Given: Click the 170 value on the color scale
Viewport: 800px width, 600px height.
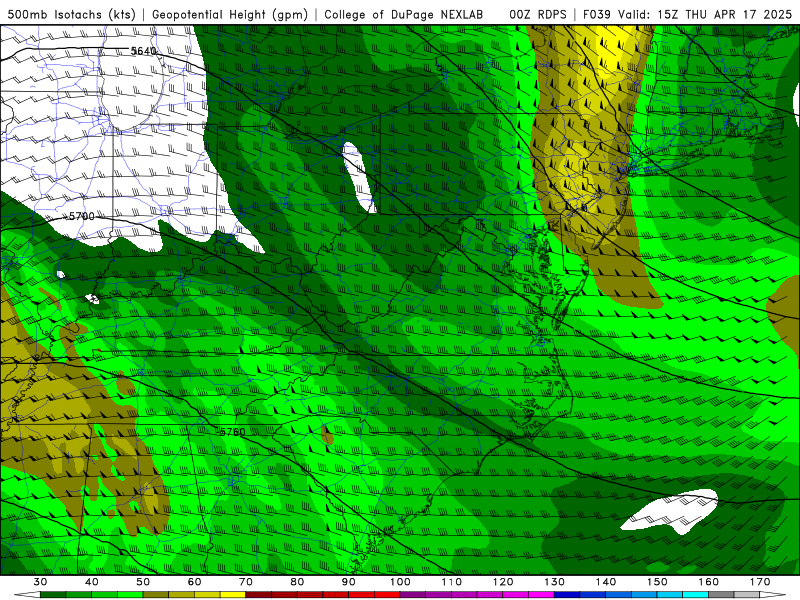Looking at the screenshot, I should point(760,582).
